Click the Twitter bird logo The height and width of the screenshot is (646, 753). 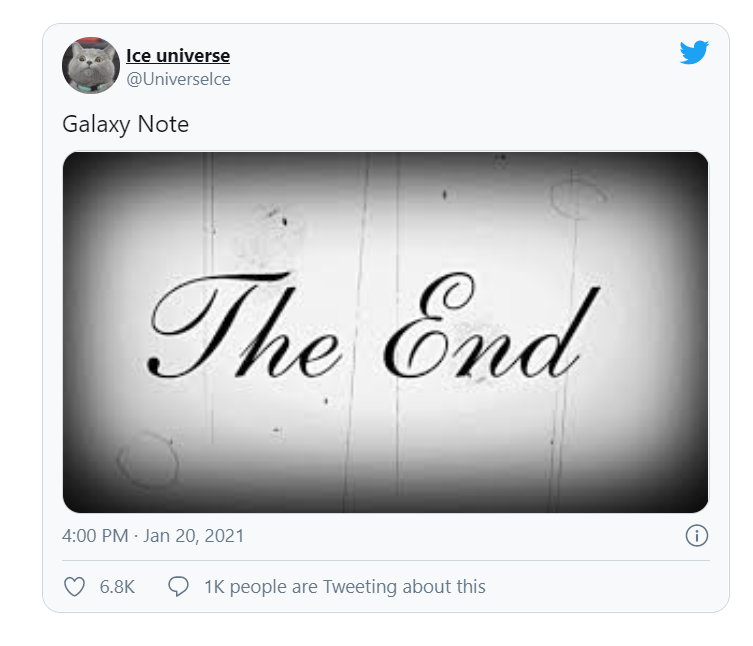point(694,53)
